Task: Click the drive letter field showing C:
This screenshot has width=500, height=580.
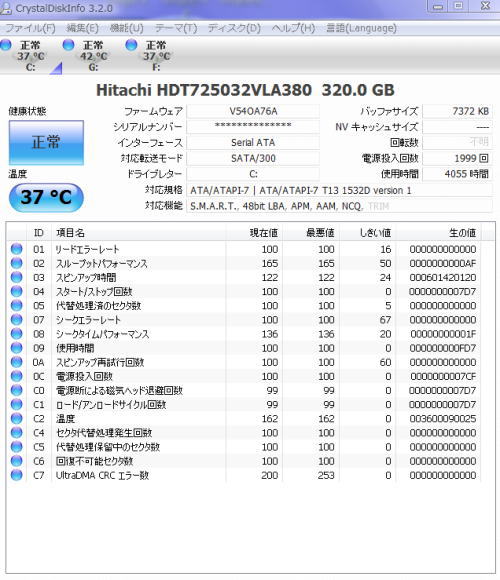Action: [253, 174]
